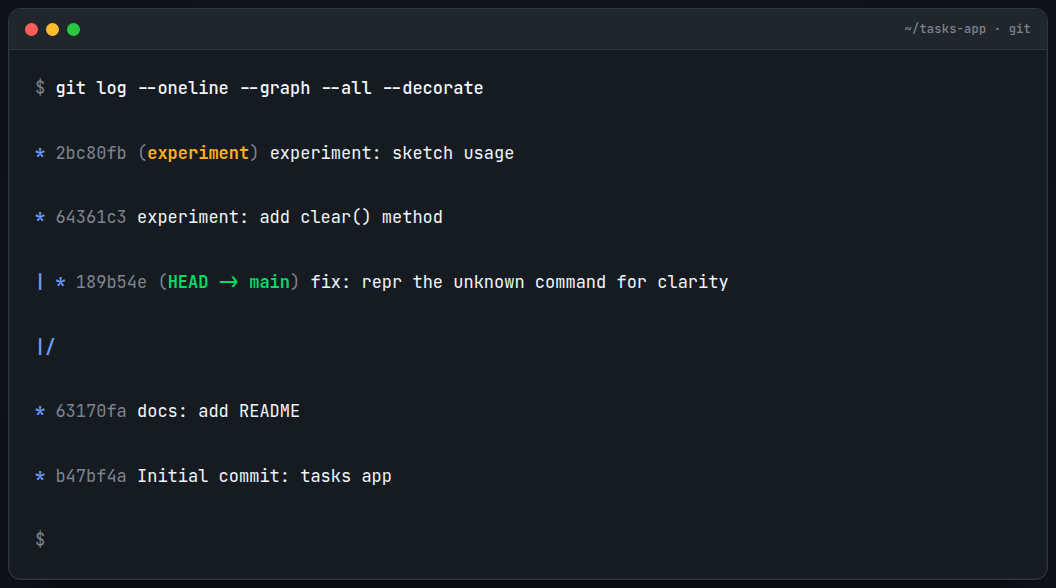Click the green 'HEAD' label

coord(188,282)
